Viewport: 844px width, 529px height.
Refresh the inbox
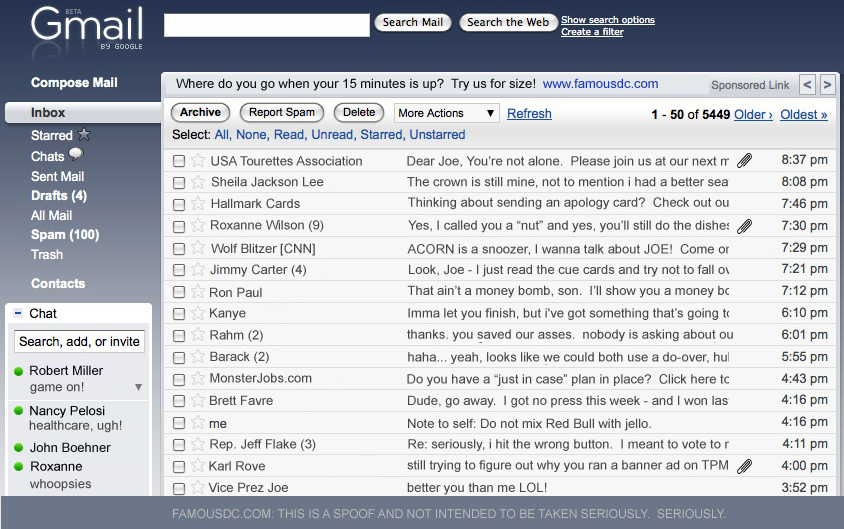529,114
